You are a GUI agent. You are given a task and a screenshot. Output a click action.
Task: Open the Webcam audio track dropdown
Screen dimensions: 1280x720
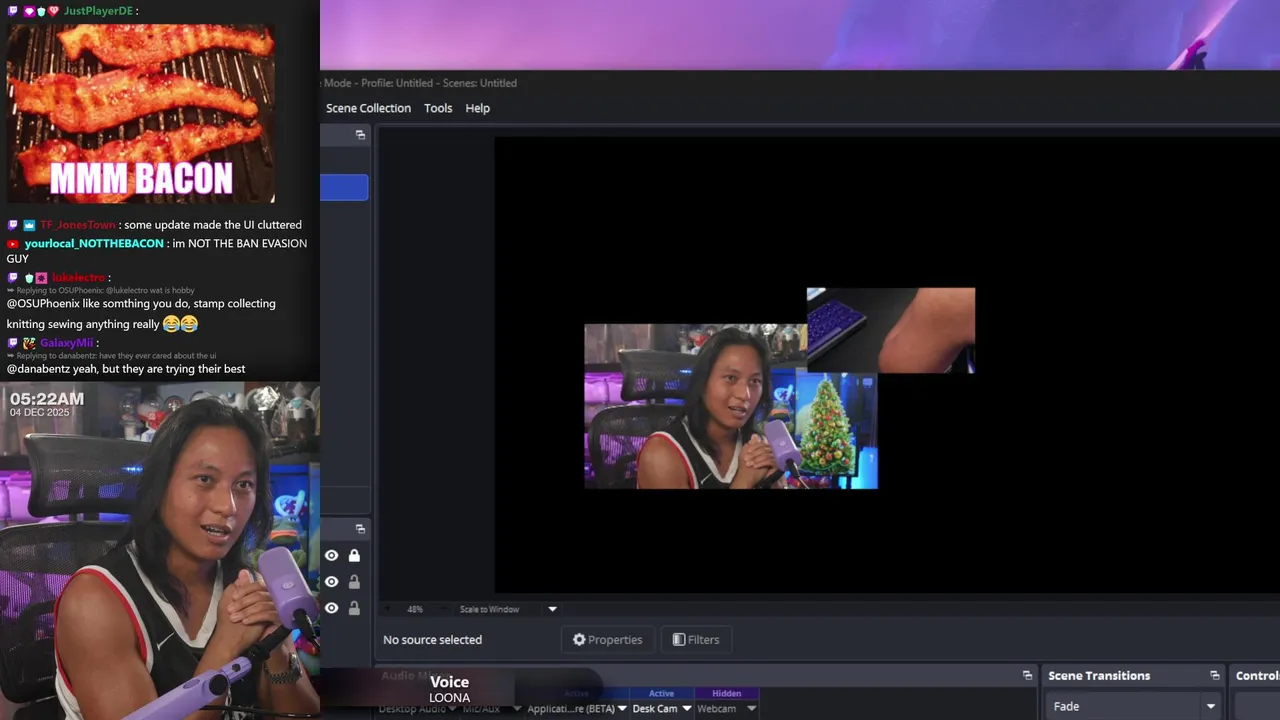point(752,709)
